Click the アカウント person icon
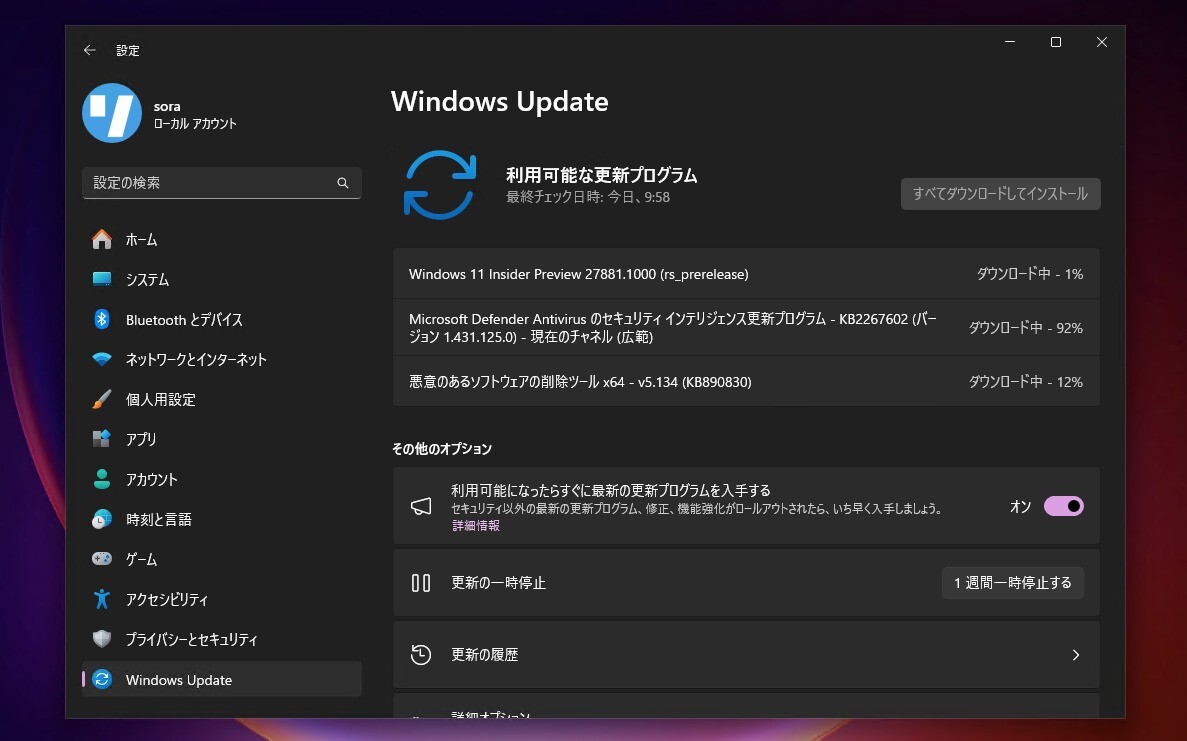 [102, 479]
